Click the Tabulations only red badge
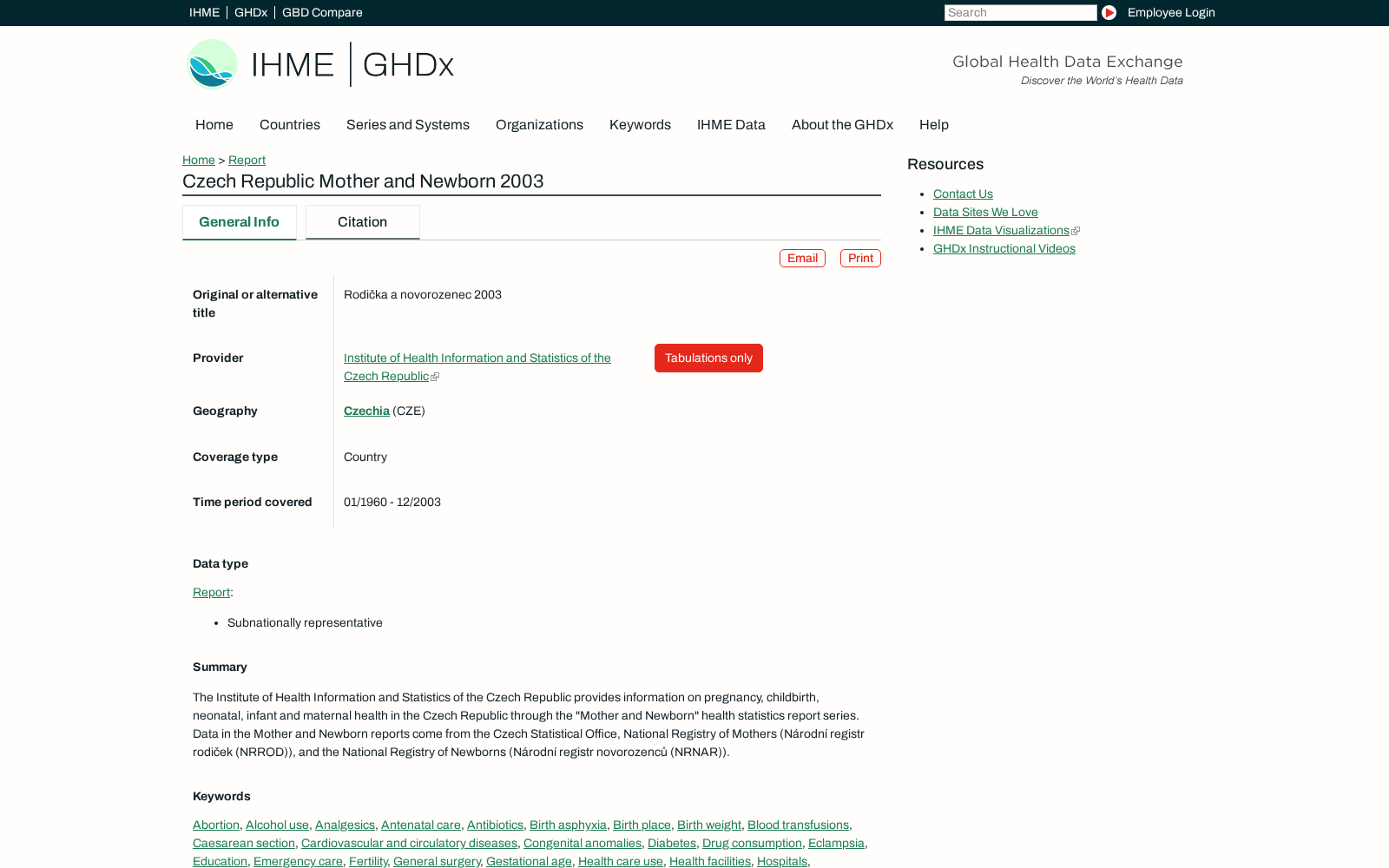This screenshot has height=868, width=1389. pos(708,358)
